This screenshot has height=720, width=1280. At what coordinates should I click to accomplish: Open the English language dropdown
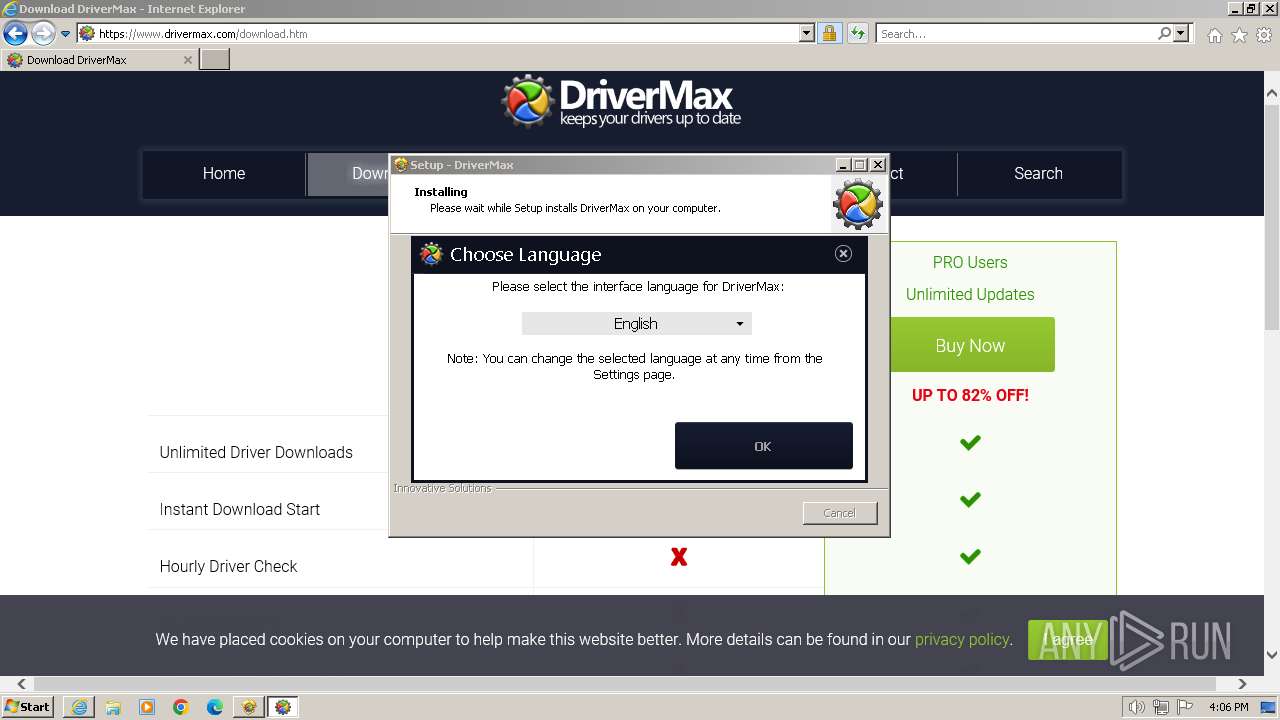tap(636, 323)
